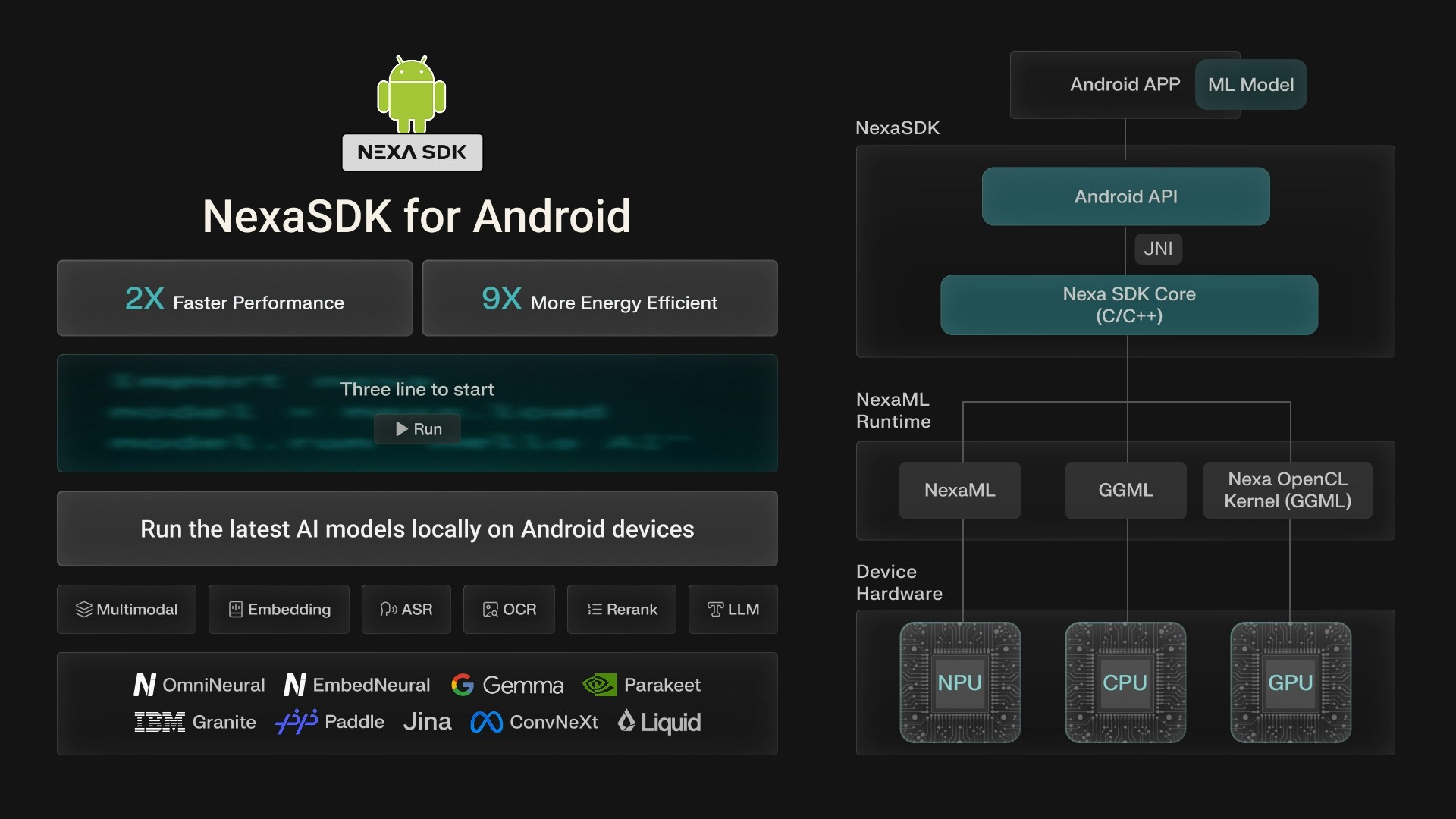Toggle the Rerank capability chip
Image resolution: width=1456 pixels, height=819 pixels.
pos(621,609)
